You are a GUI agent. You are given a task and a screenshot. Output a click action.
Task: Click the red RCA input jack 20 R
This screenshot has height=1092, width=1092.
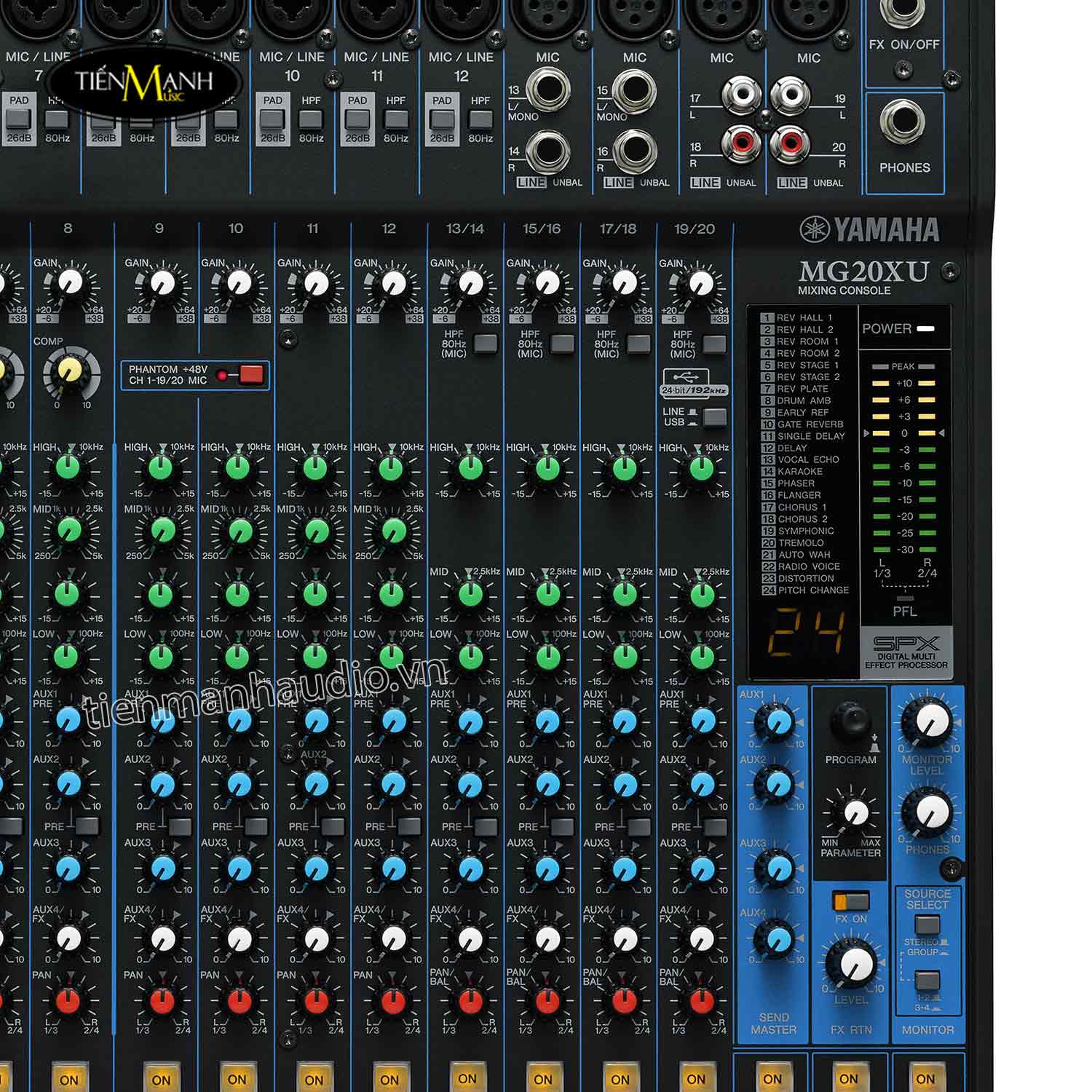pyautogui.click(x=790, y=143)
